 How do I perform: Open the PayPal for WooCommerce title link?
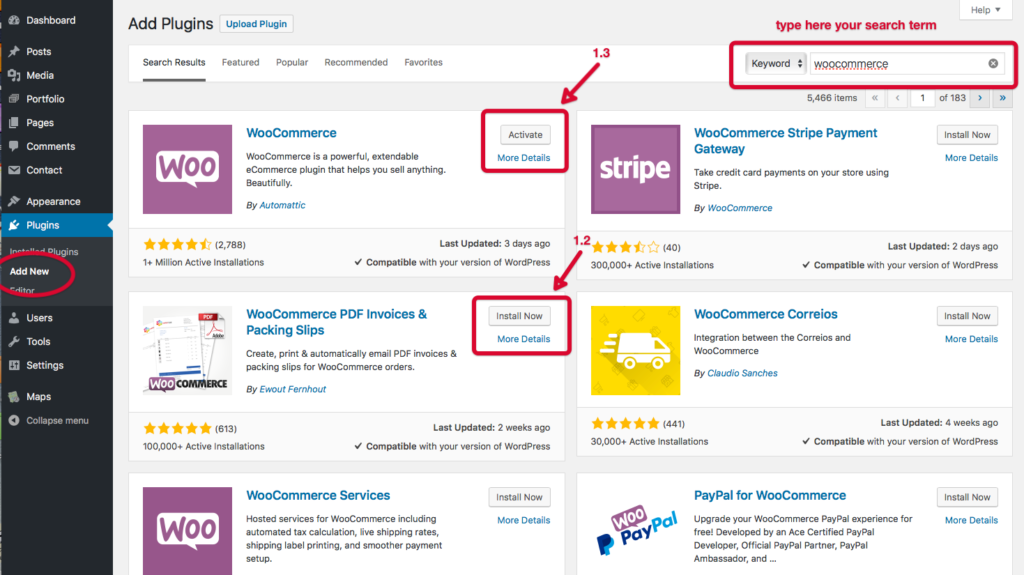[x=770, y=495]
